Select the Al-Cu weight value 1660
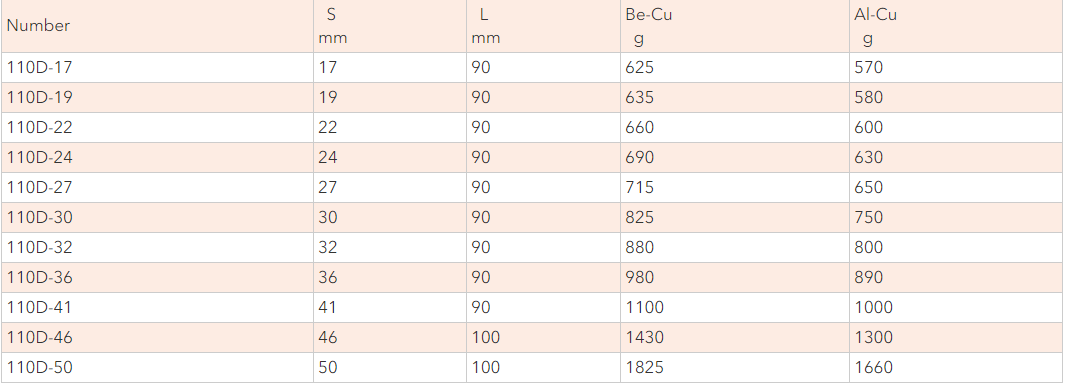Image resolution: width=1065 pixels, height=383 pixels. pyautogui.click(x=873, y=367)
